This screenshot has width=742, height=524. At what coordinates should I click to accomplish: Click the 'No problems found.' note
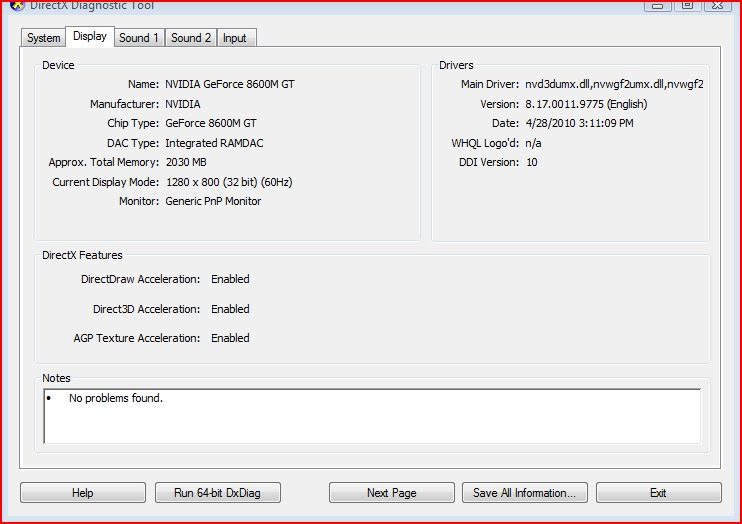point(115,398)
